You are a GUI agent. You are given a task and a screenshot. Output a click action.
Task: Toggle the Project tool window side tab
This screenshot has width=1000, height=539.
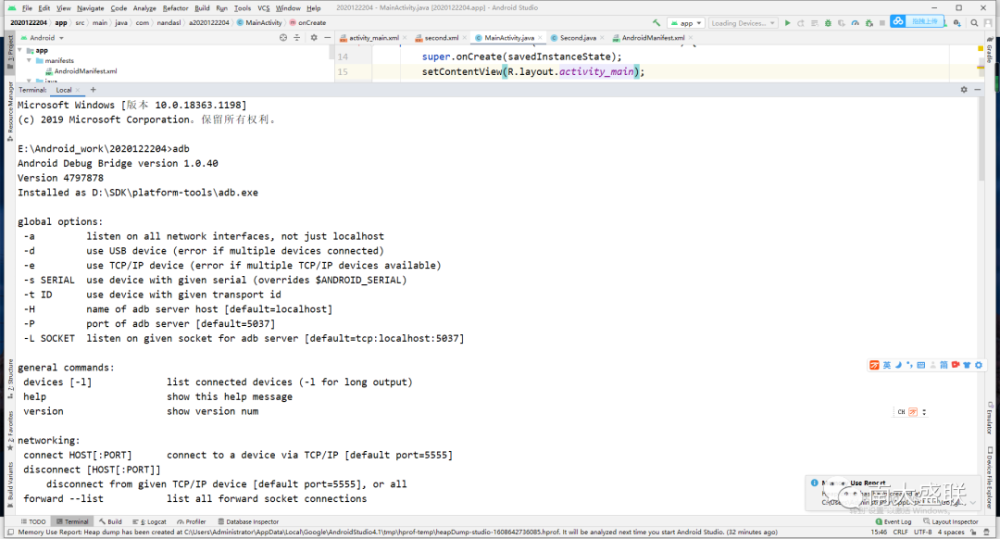point(10,52)
